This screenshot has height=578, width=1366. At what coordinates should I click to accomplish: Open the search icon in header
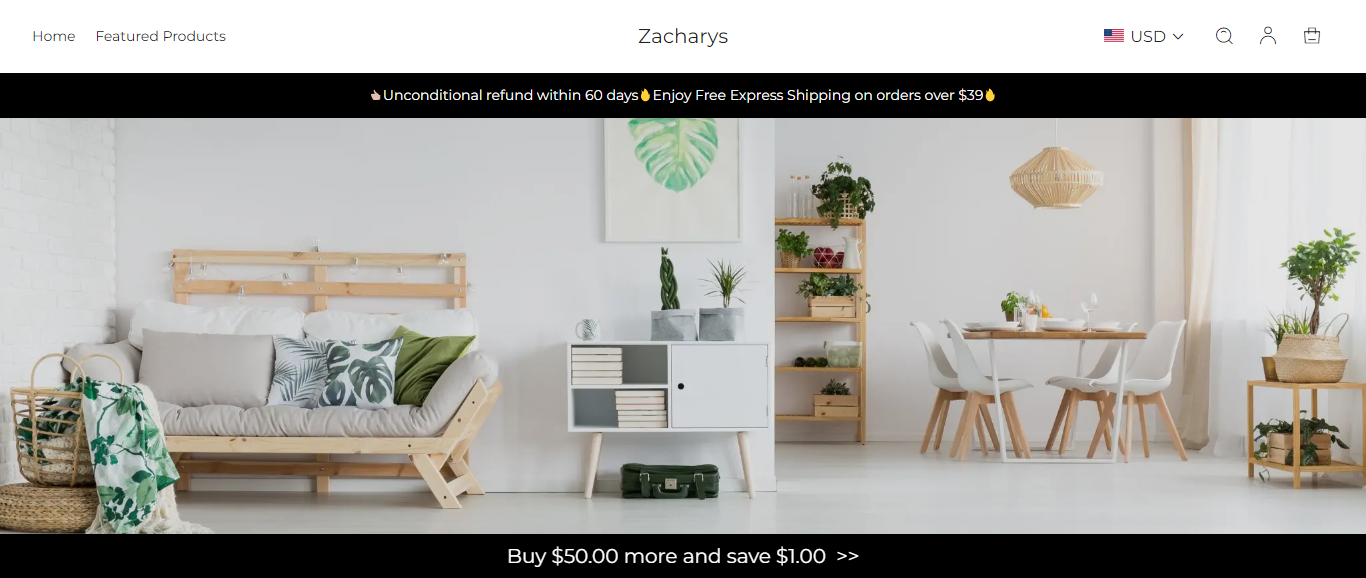tap(1224, 36)
